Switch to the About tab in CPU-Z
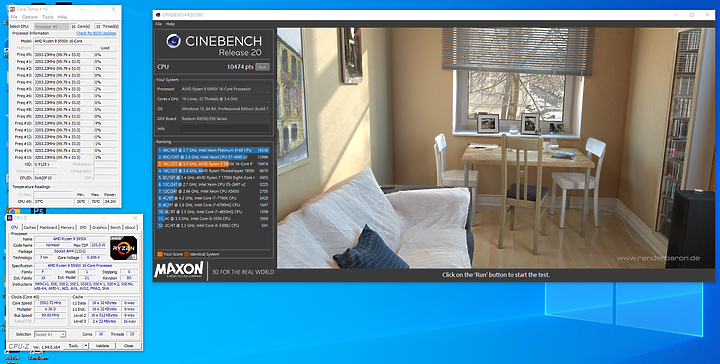The image size is (720, 364). (130, 227)
